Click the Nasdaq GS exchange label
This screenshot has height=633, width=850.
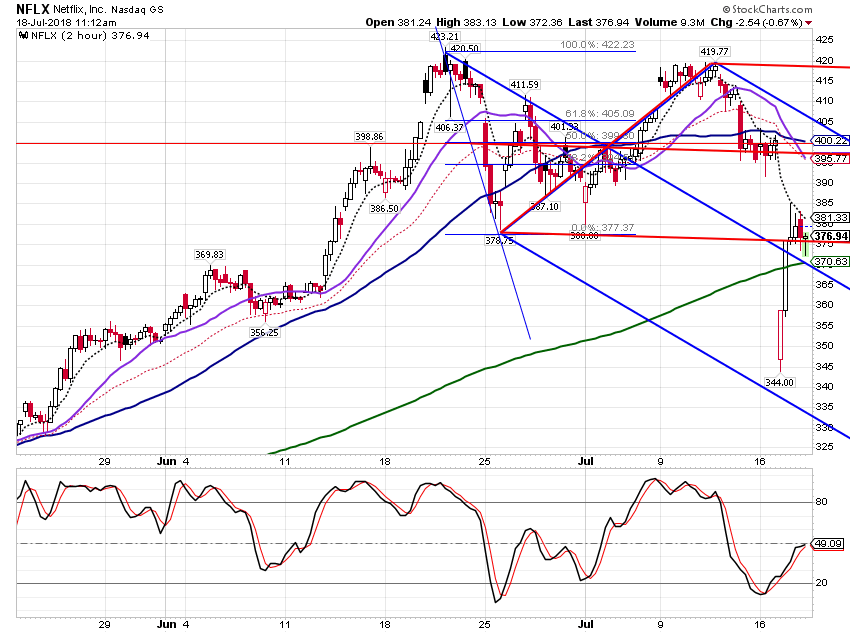point(137,10)
